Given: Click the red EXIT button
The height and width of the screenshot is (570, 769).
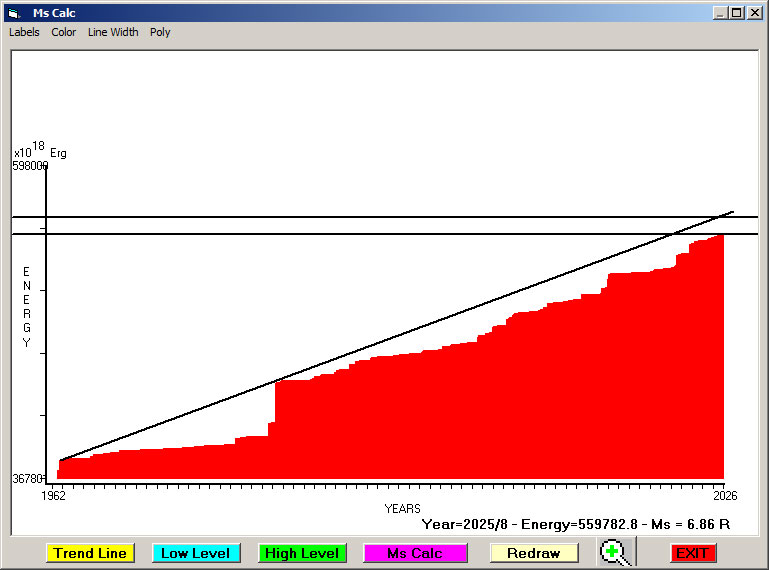Looking at the screenshot, I should pos(692,553).
